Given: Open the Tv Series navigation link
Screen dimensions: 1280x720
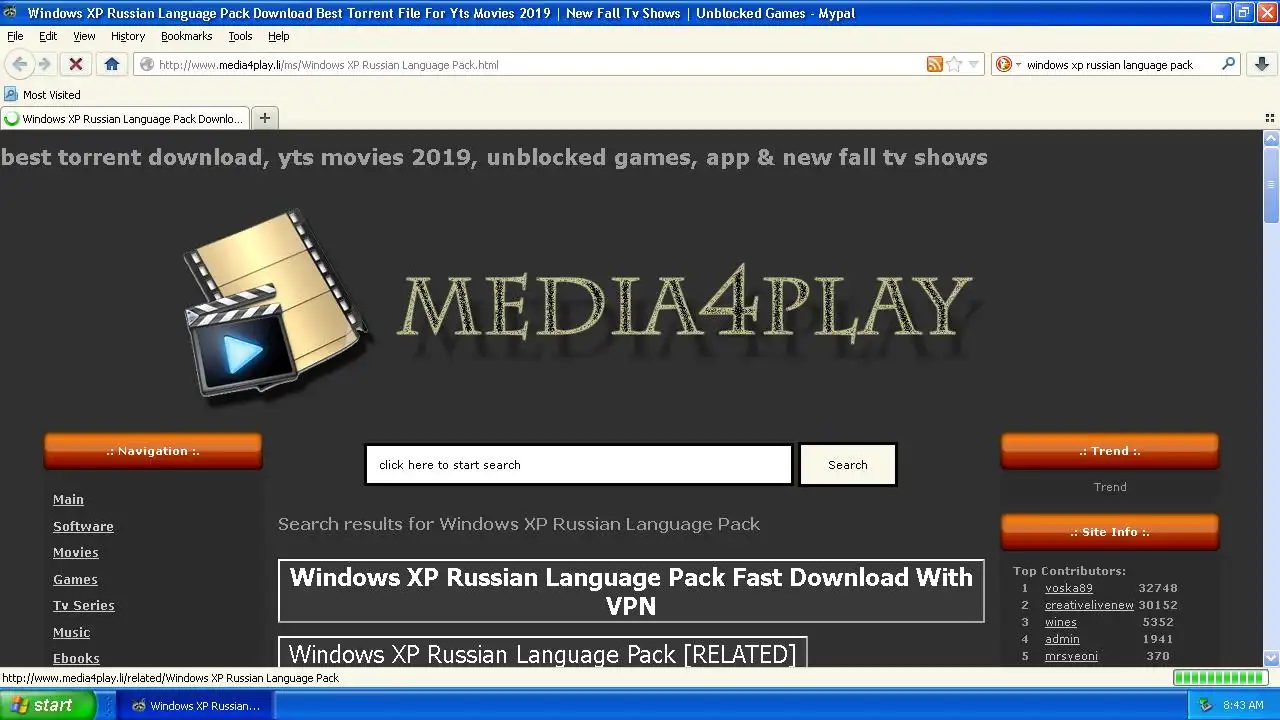Looking at the screenshot, I should [84, 605].
